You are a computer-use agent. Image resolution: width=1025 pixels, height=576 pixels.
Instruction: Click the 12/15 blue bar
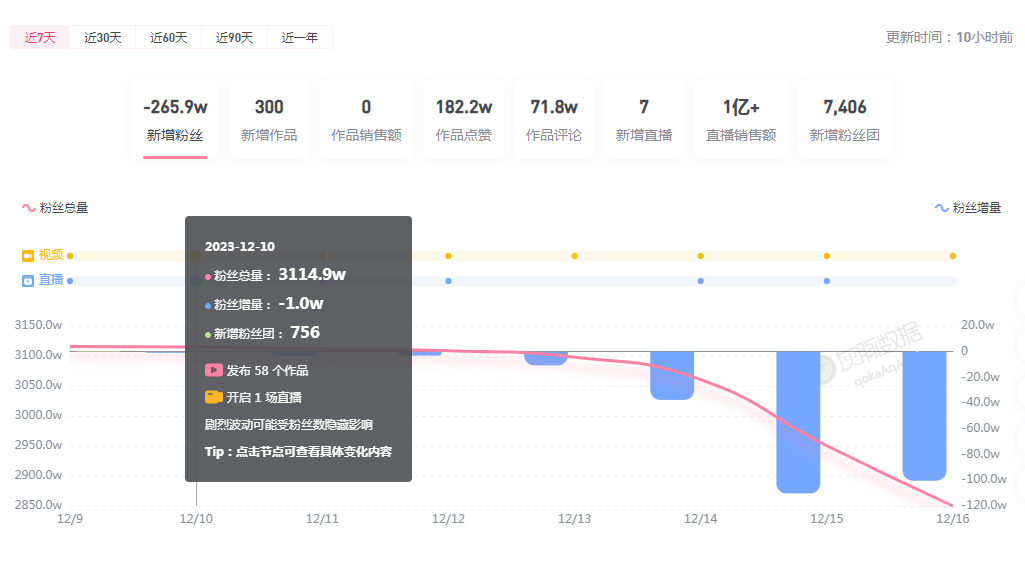tap(798, 420)
